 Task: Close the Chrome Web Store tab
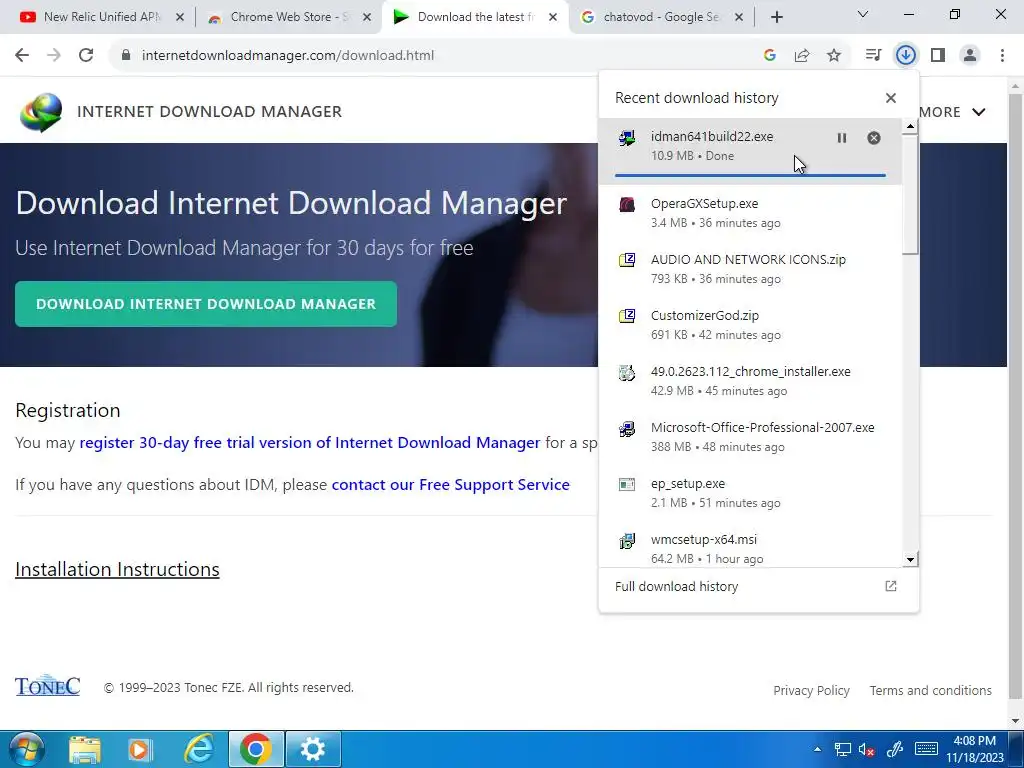(x=367, y=18)
